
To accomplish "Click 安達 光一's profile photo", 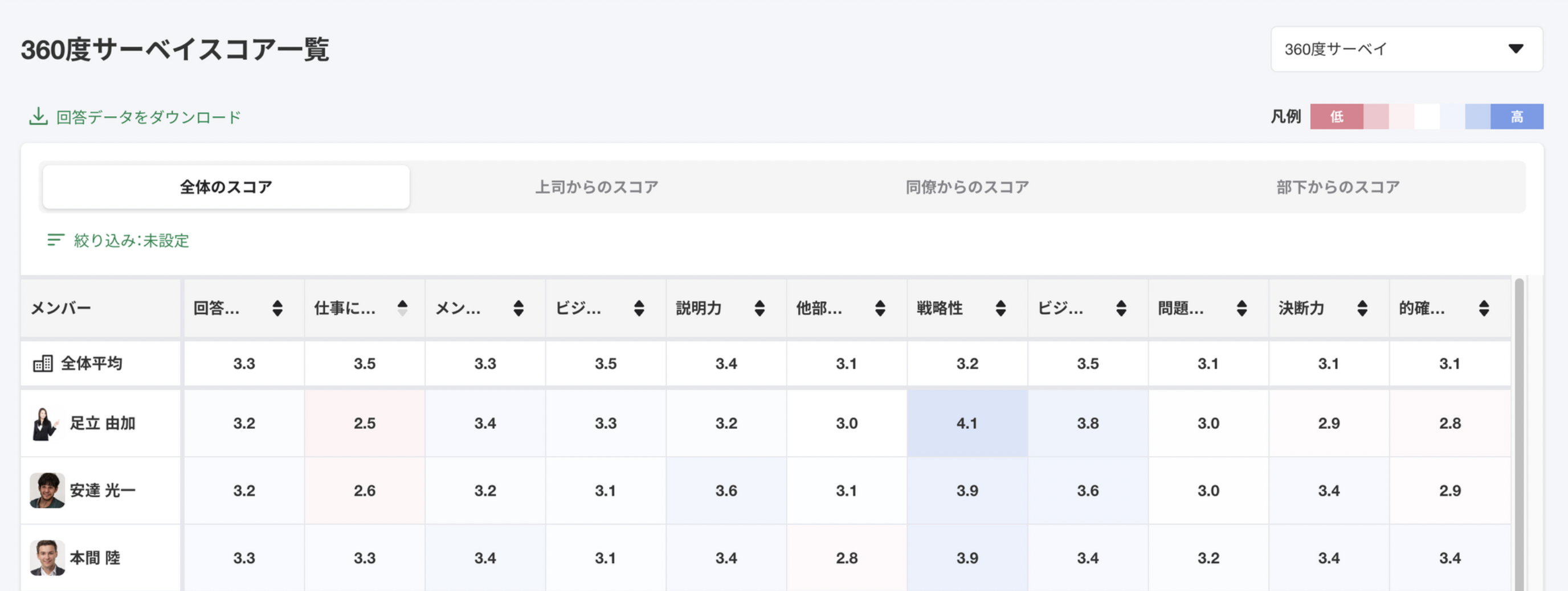I will 47,490.
